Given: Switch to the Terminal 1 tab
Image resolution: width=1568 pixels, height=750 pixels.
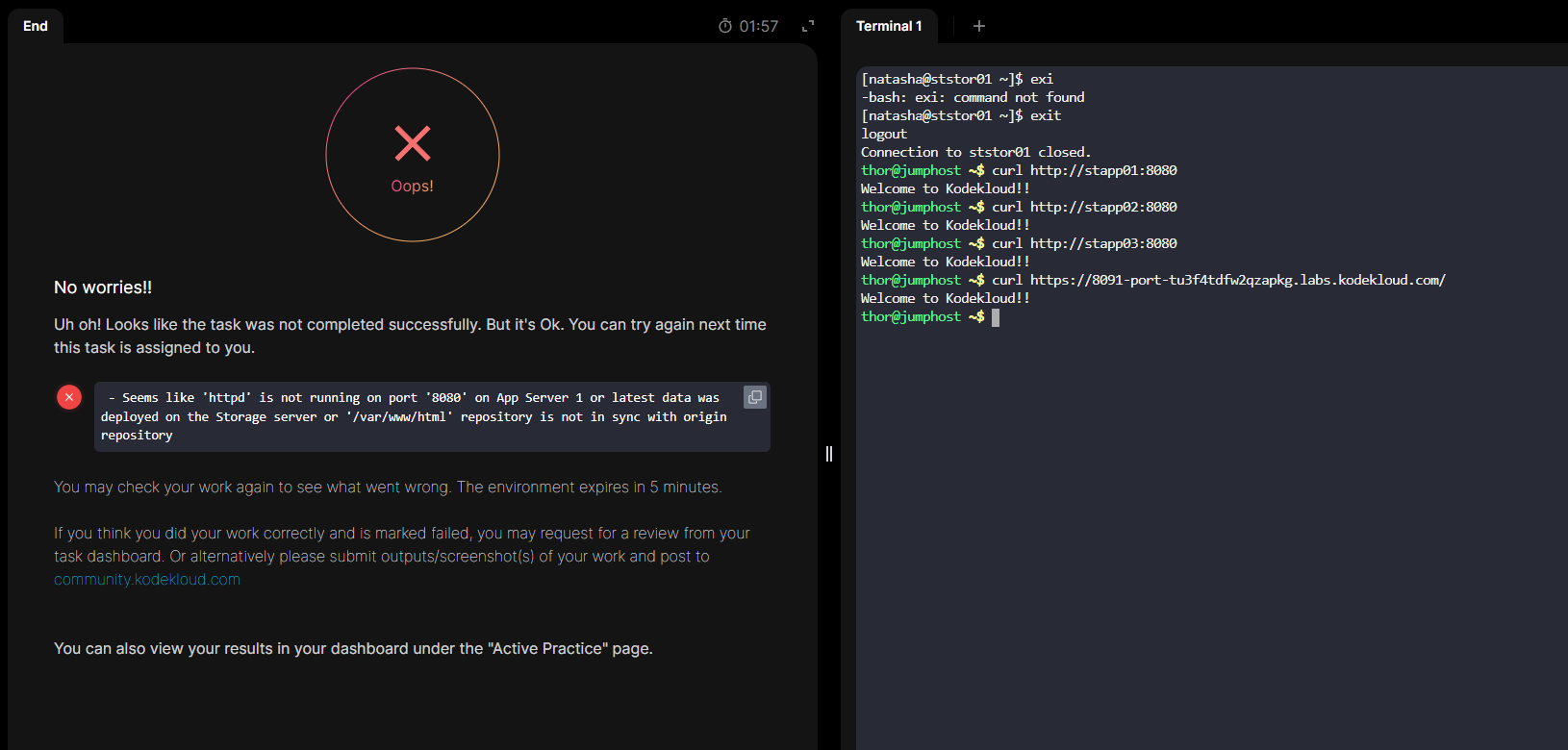Looking at the screenshot, I should coord(889,26).
